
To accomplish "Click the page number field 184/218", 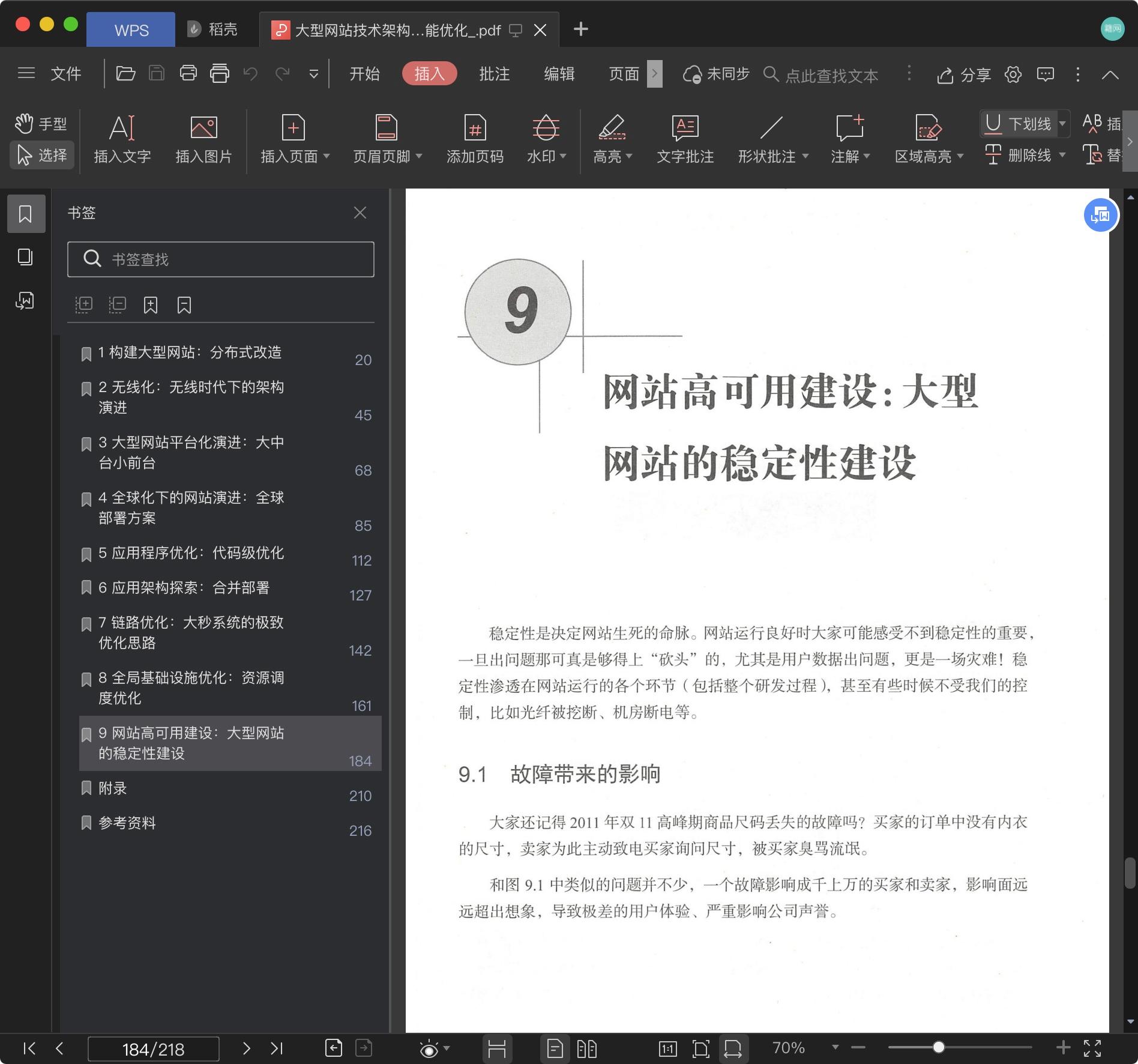I will [154, 1049].
